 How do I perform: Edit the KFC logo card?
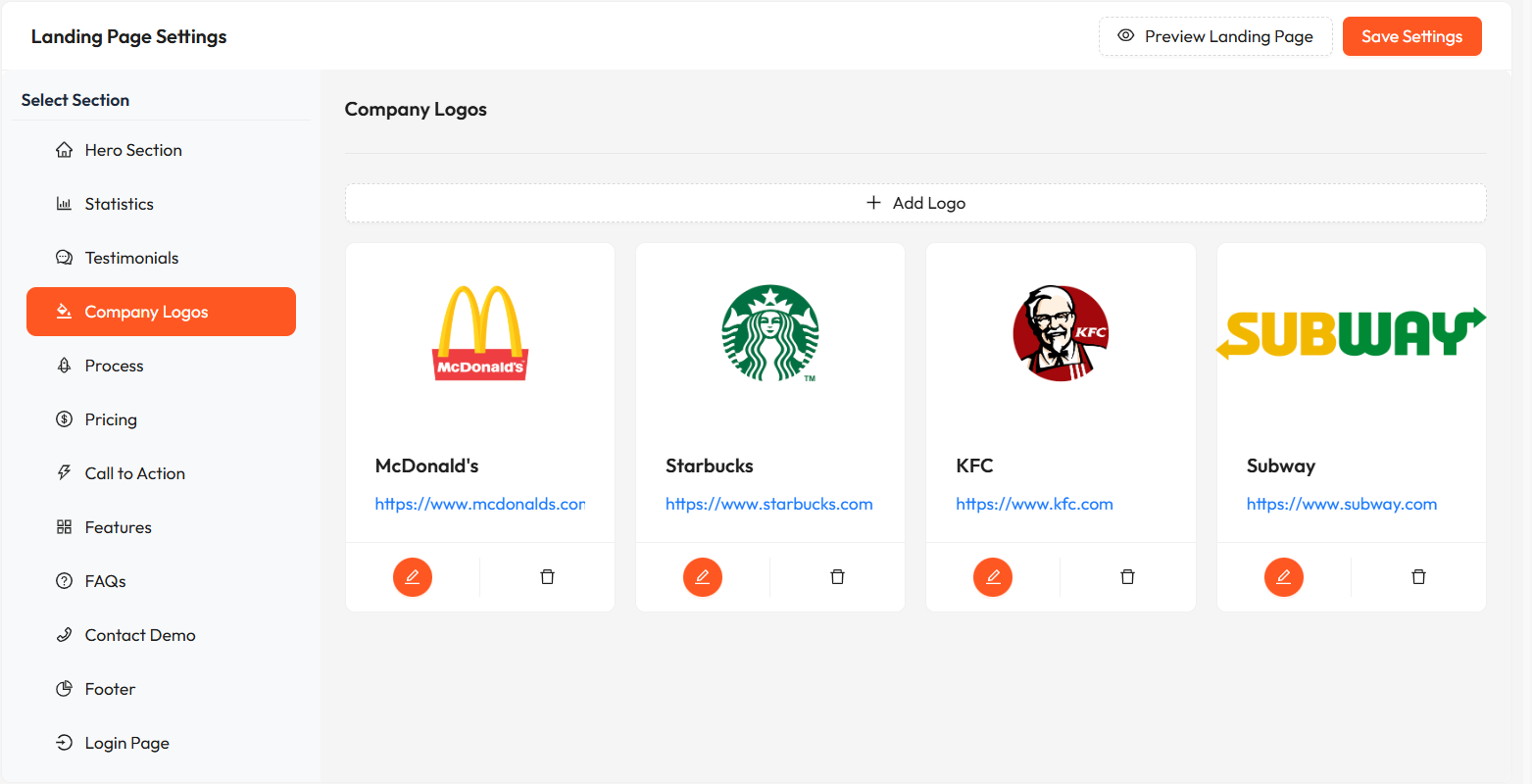point(993,577)
